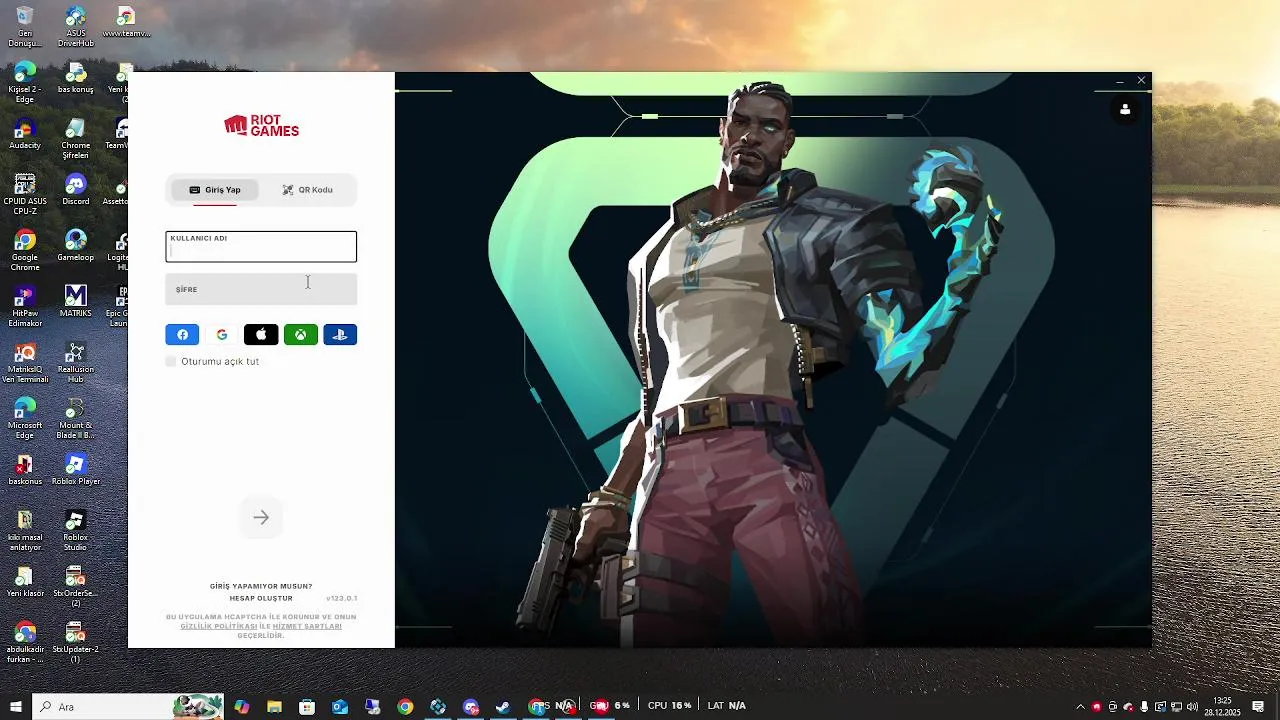Open the notification center icon
The height and width of the screenshot is (720, 1280).
[1258, 706]
